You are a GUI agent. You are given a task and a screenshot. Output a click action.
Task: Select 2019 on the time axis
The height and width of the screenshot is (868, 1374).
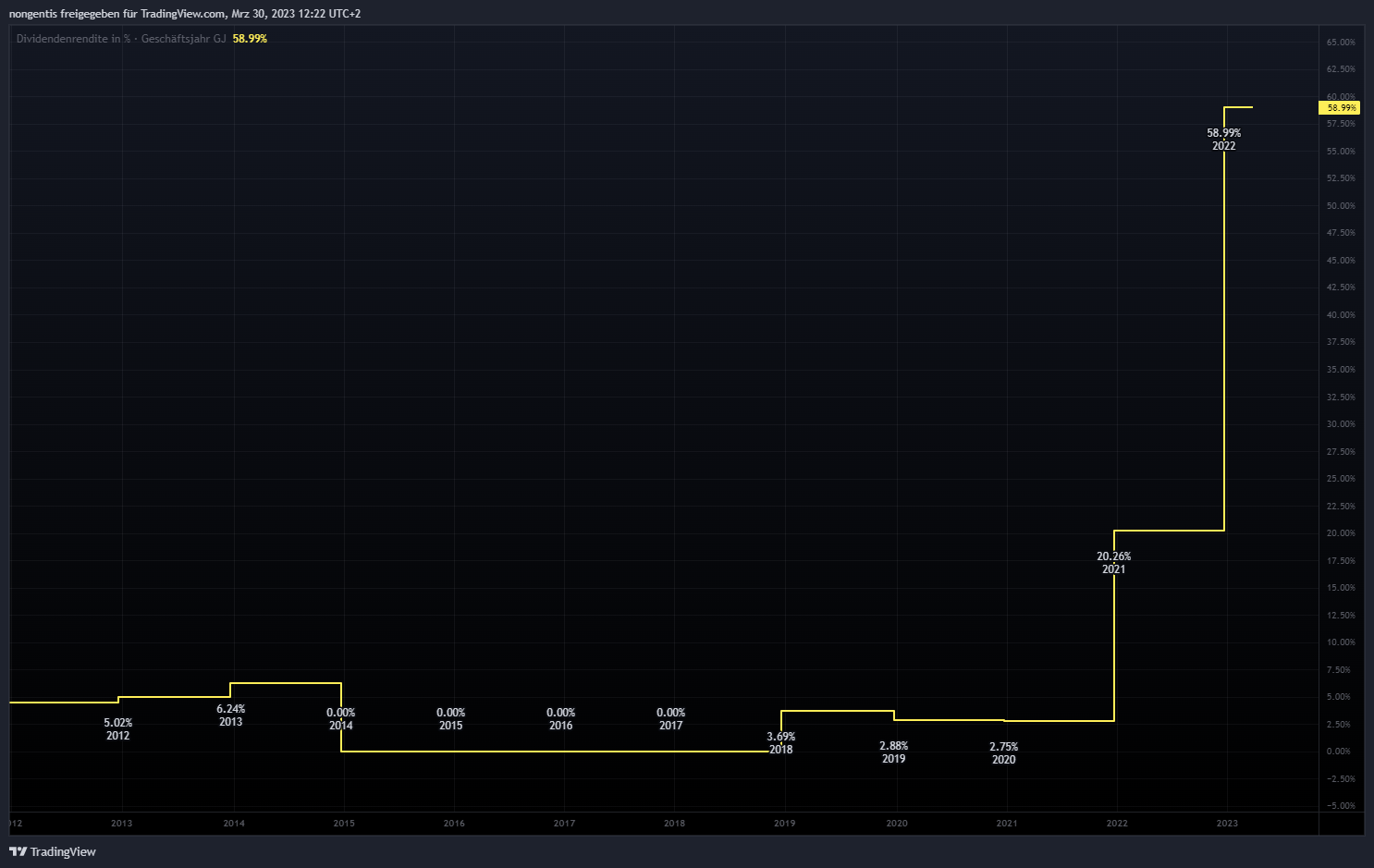784,824
